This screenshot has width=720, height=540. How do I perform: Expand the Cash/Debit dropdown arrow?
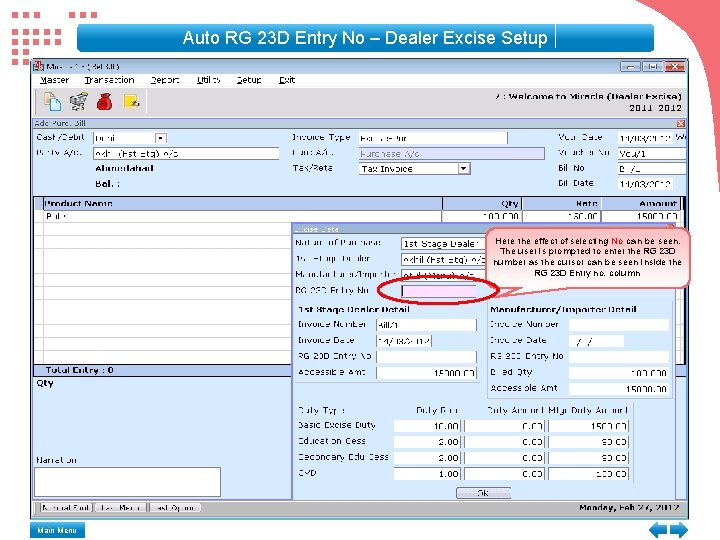(x=161, y=138)
